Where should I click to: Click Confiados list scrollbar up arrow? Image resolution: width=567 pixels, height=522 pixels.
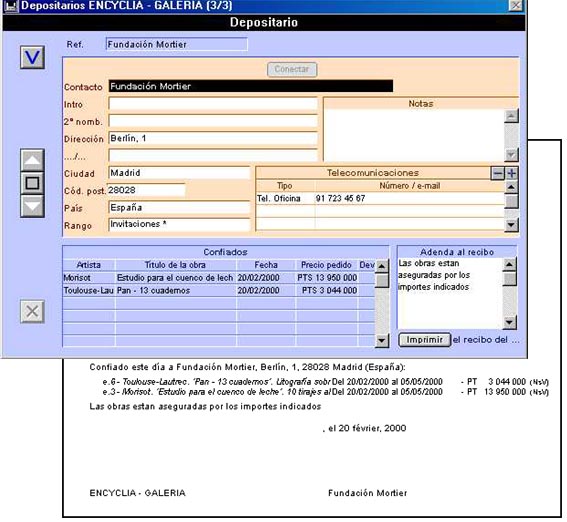[x=382, y=266]
